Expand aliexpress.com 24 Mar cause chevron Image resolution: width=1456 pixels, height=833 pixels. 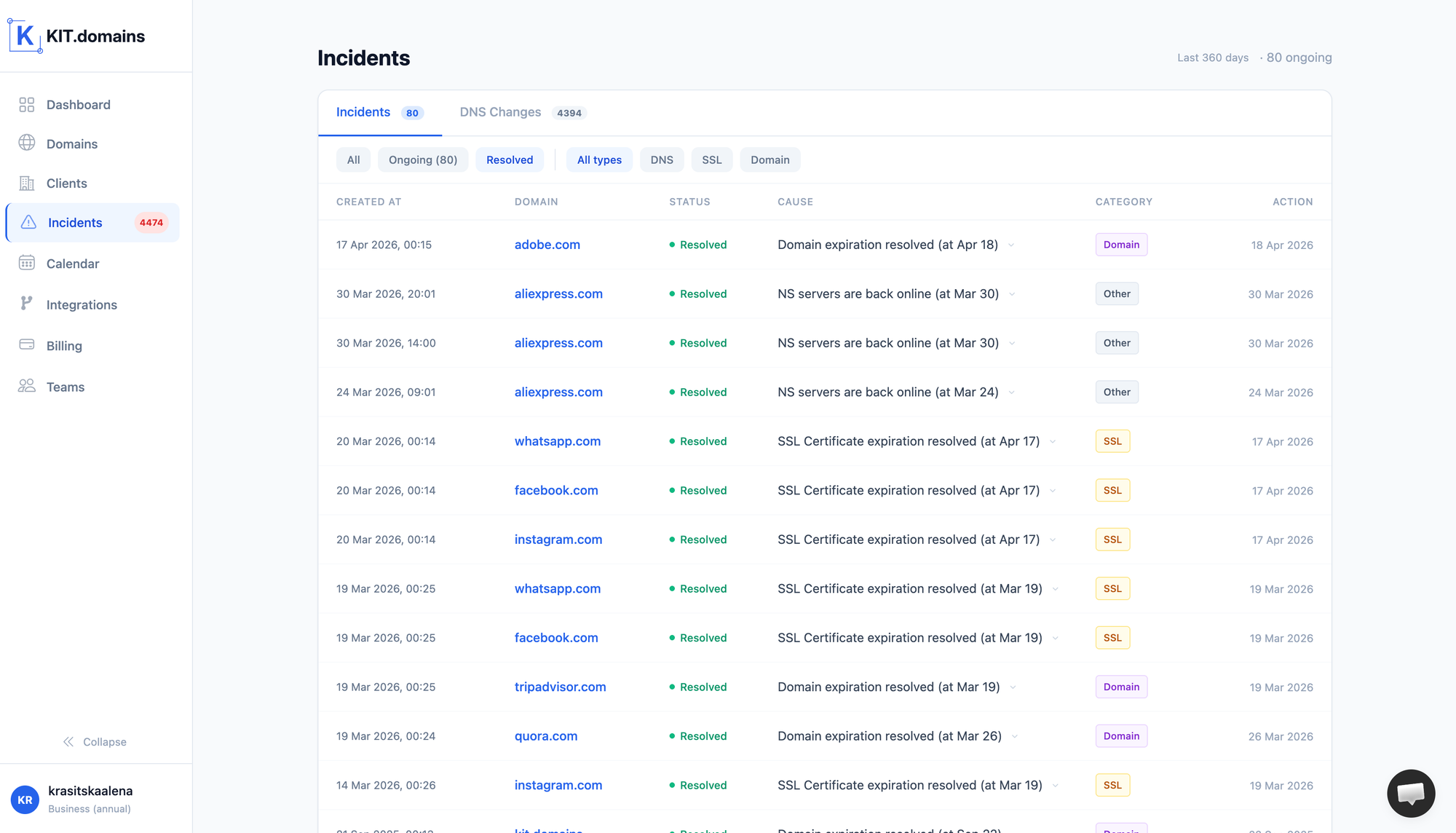coord(1012,392)
